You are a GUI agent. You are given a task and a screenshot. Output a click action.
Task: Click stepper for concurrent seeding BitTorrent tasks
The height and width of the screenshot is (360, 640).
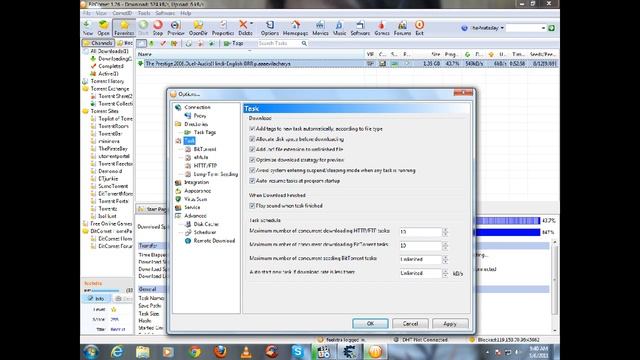(x=445, y=260)
